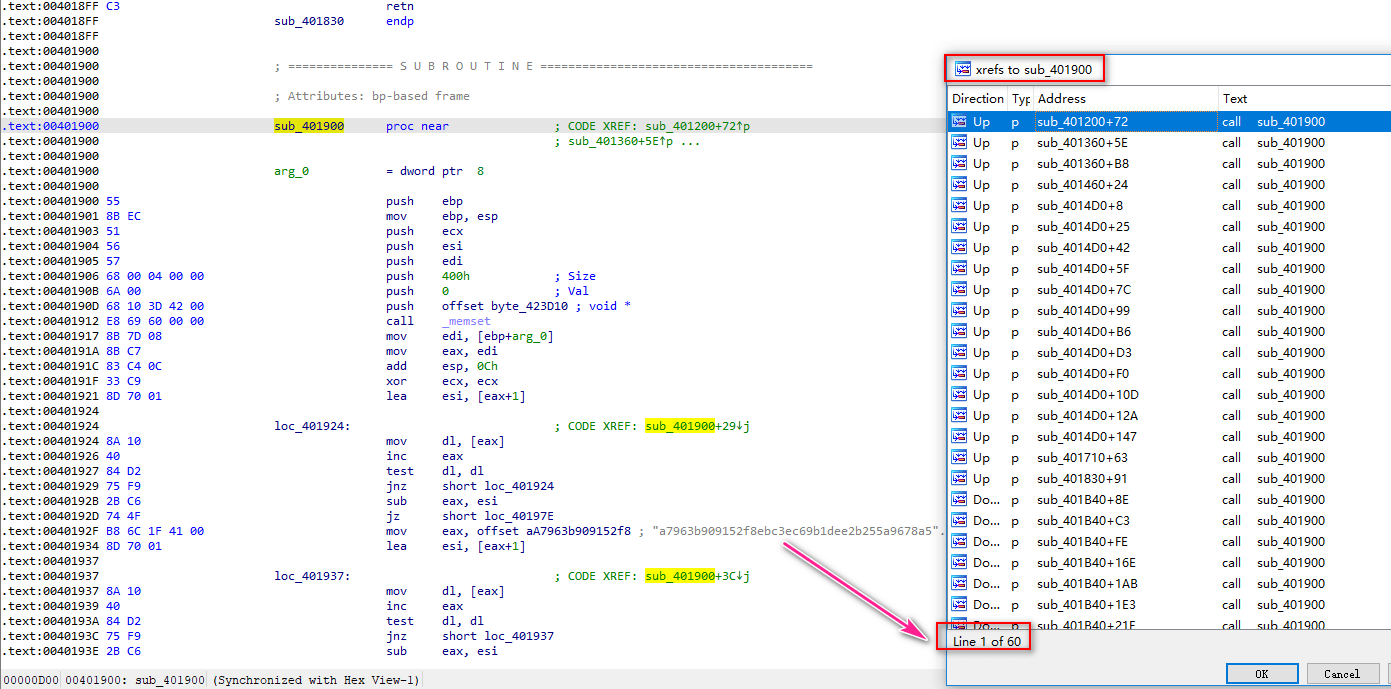
Task: Click the loc_401924: label definition
Action: pos(312,426)
